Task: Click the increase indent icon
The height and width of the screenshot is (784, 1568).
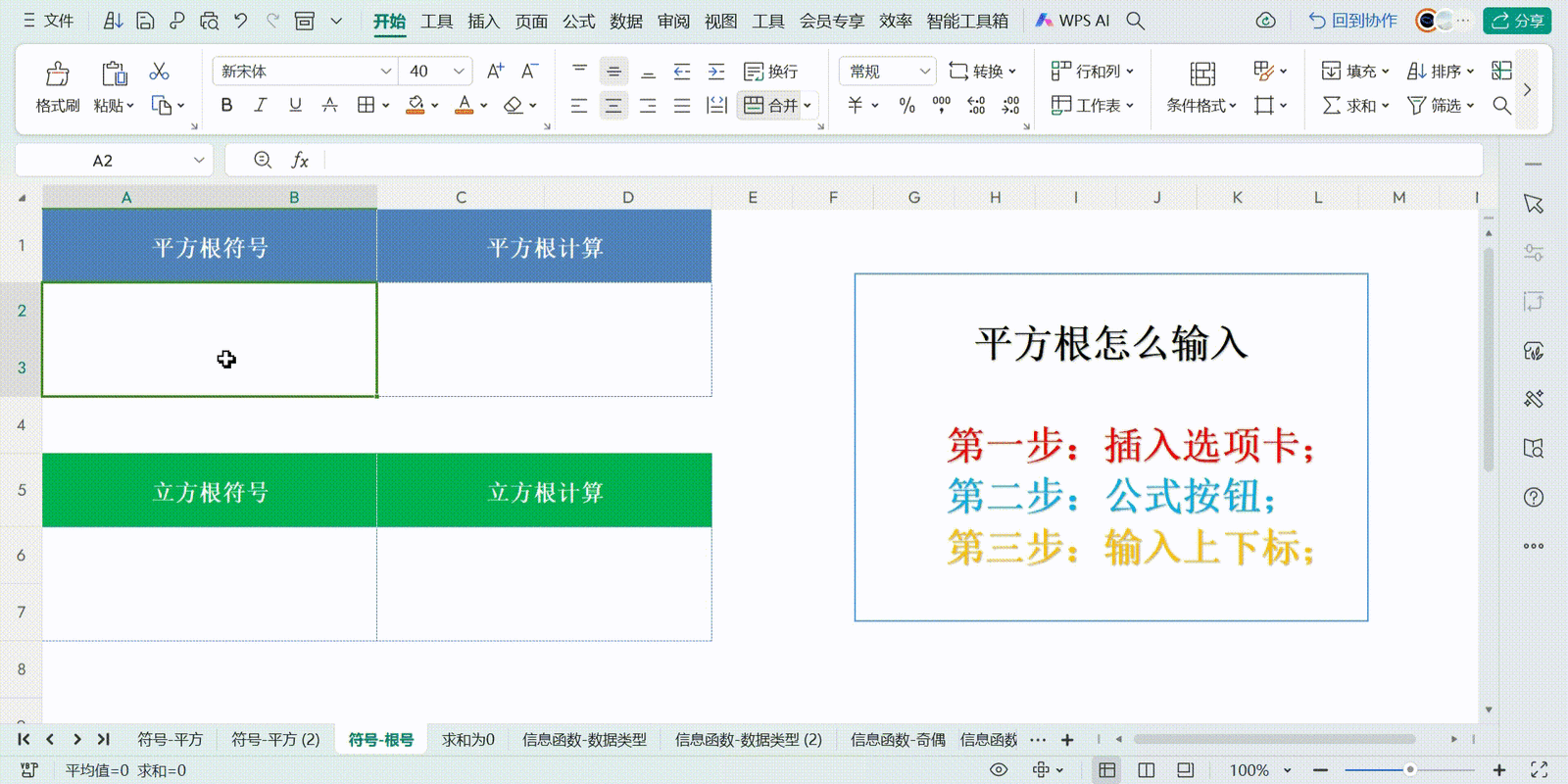Action: [716, 72]
